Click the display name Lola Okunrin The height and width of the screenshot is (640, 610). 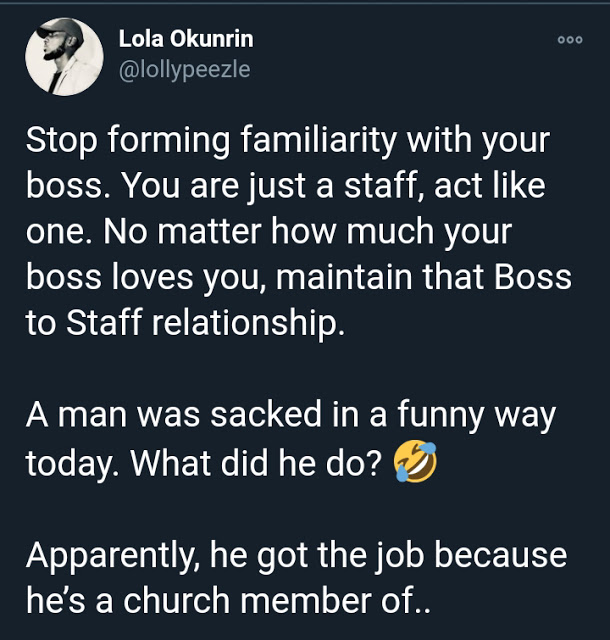pos(185,40)
